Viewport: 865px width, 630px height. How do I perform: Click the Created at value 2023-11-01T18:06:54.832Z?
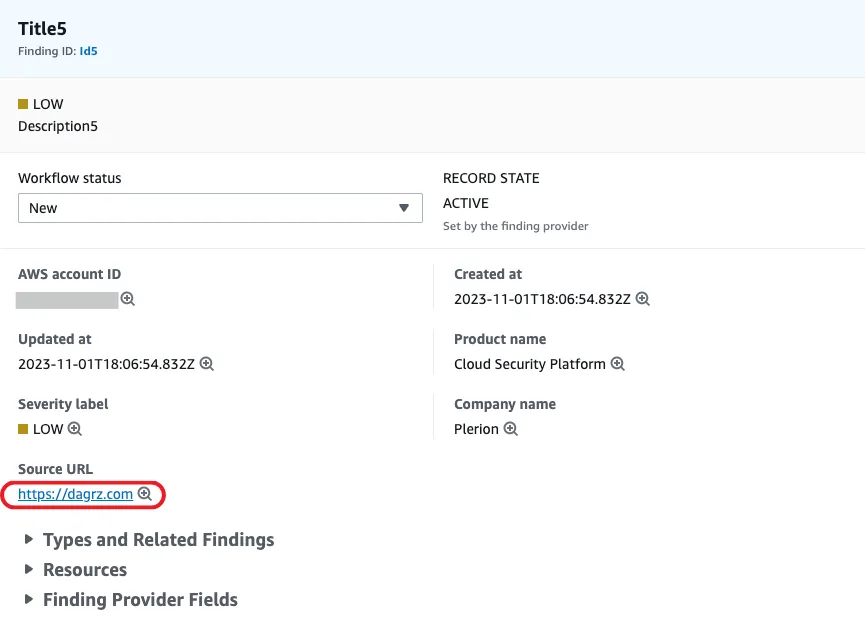542,299
